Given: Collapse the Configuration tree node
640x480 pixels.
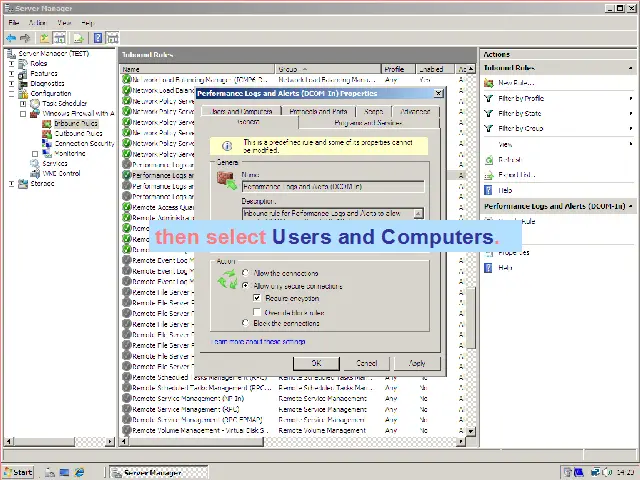Looking at the screenshot, I should pyautogui.click(x=11, y=93).
